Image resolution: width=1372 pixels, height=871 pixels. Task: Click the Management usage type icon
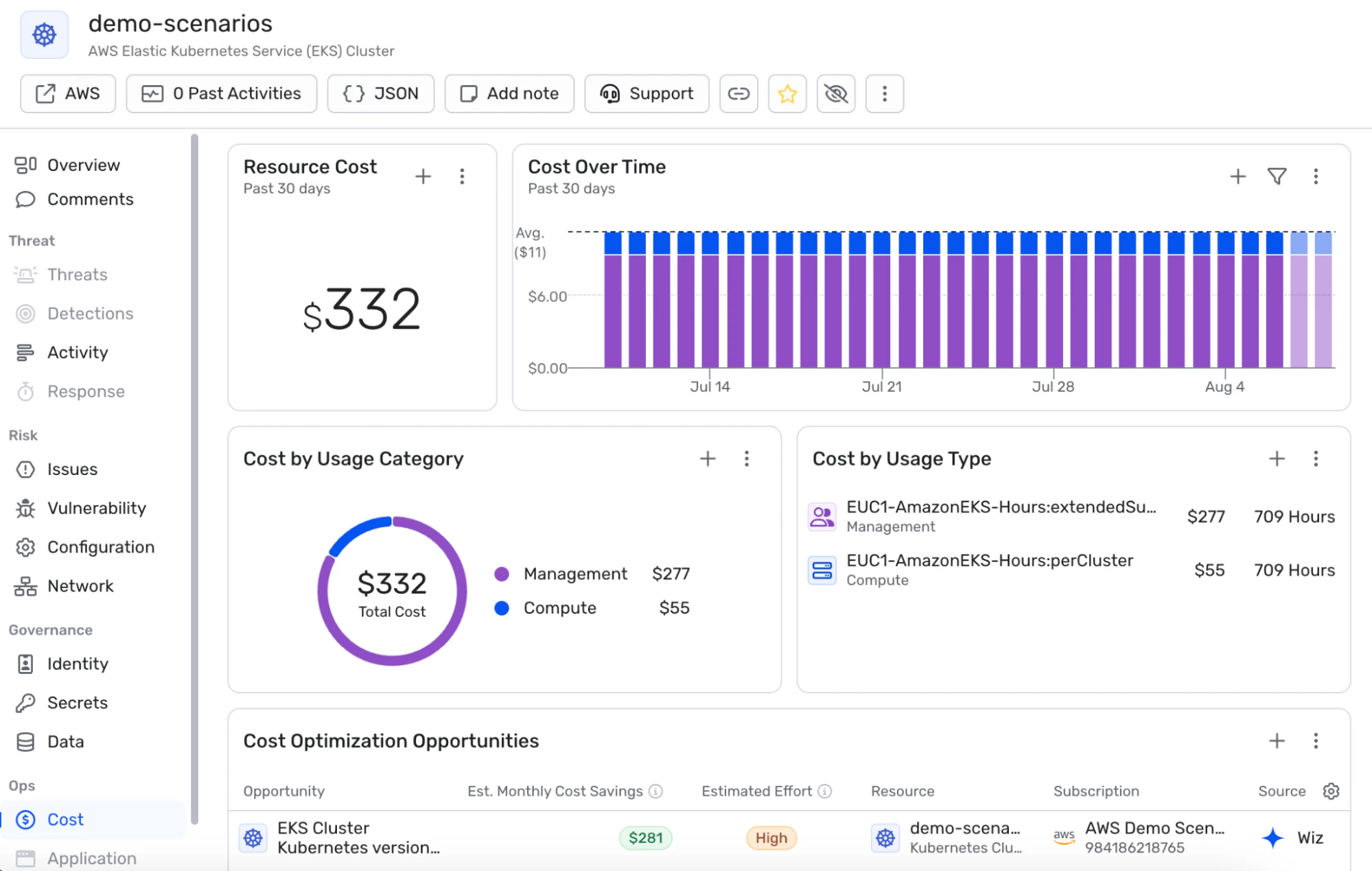[822, 516]
